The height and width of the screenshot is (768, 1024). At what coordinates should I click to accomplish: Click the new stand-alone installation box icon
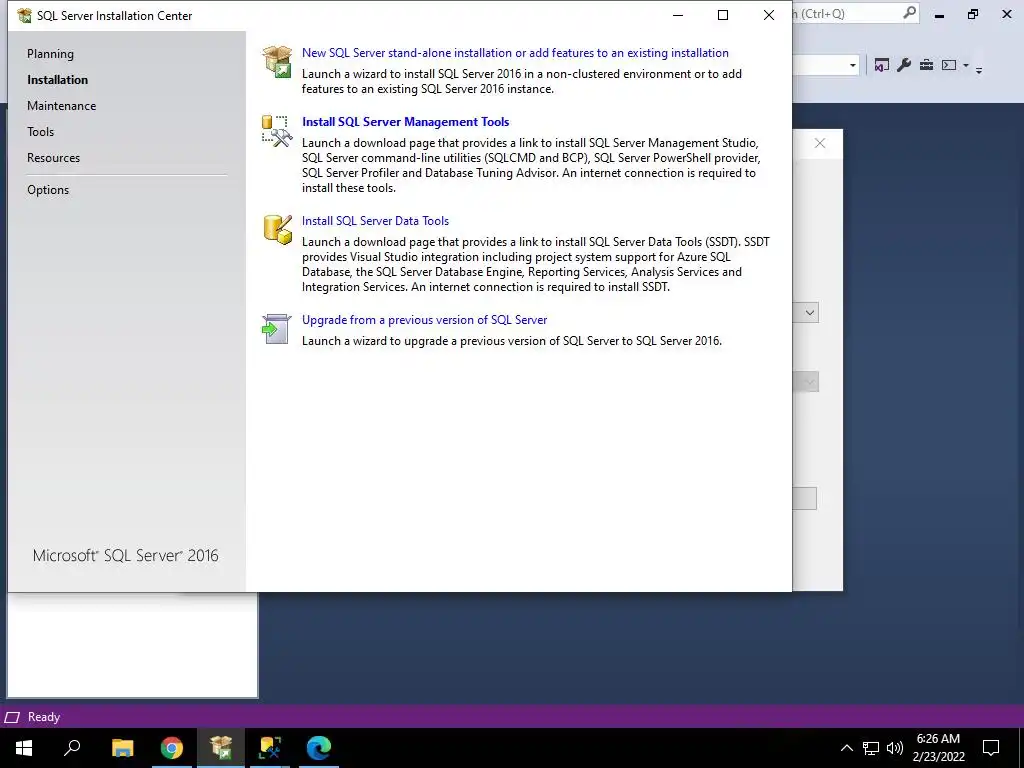click(277, 61)
